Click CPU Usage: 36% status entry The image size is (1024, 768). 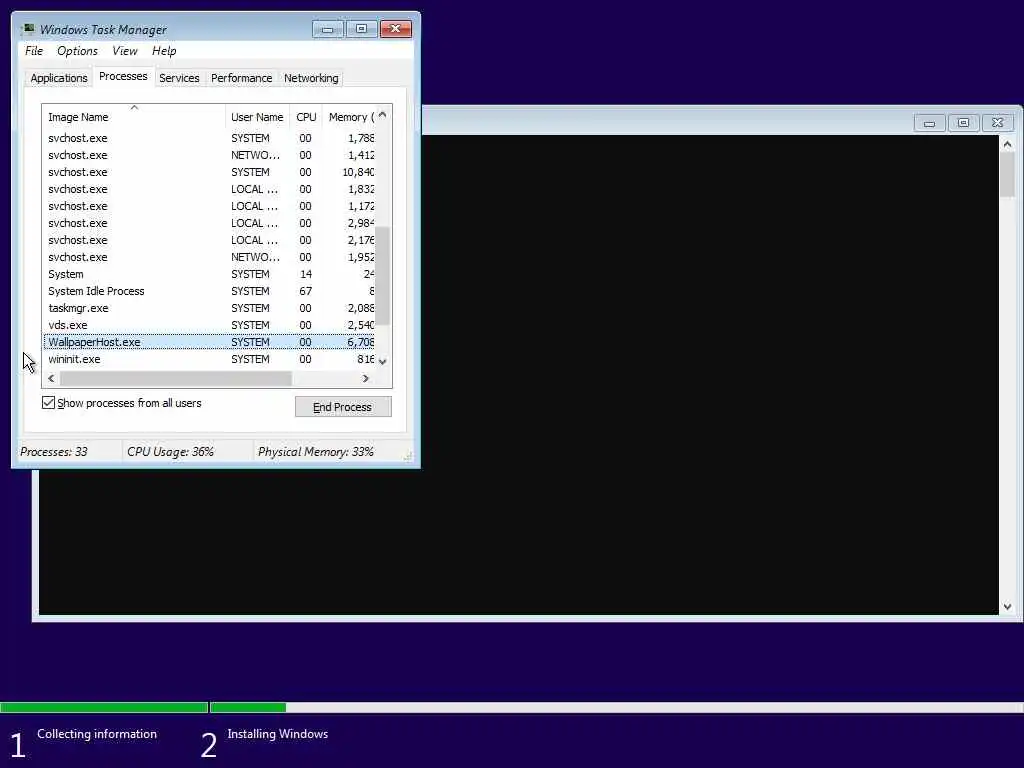170,452
